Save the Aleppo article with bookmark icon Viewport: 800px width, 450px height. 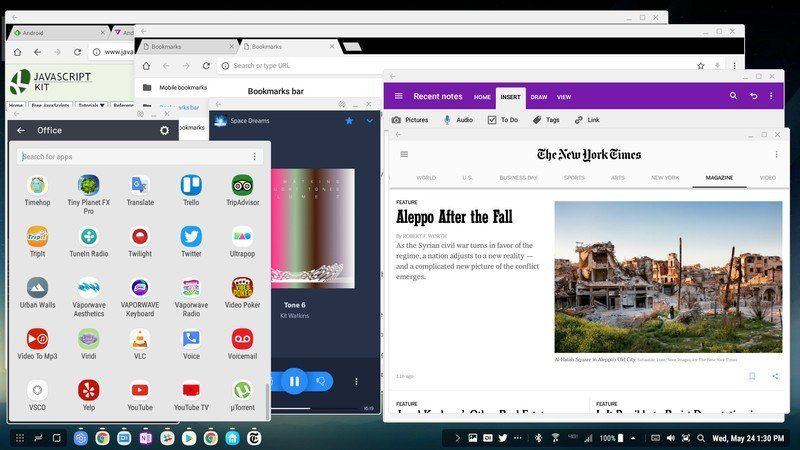click(x=752, y=376)
